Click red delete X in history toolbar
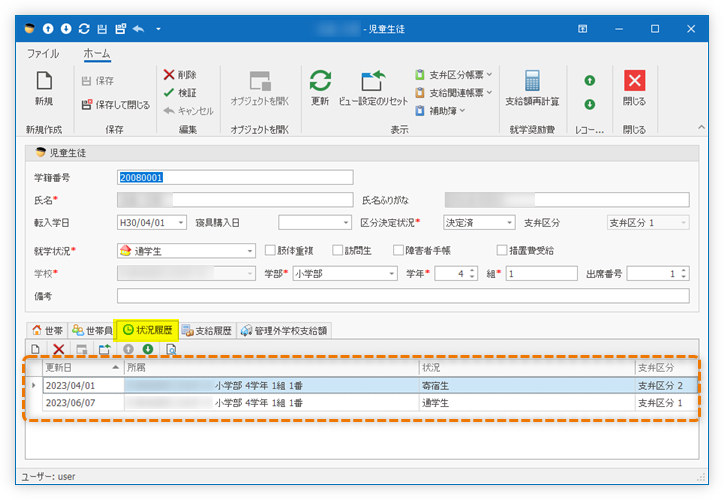The height and width of the screenshot is (500, 724). pos(59,349)
